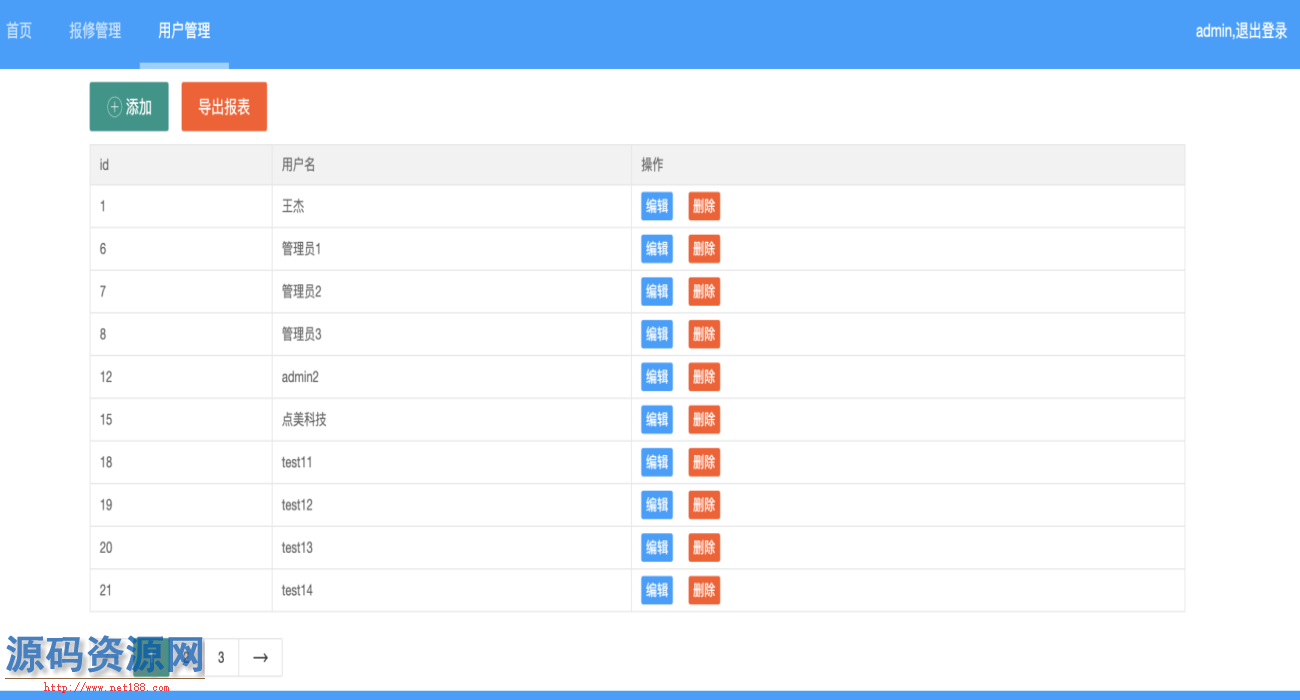
Task: Click the id cell 20
Action: (181, 547)
